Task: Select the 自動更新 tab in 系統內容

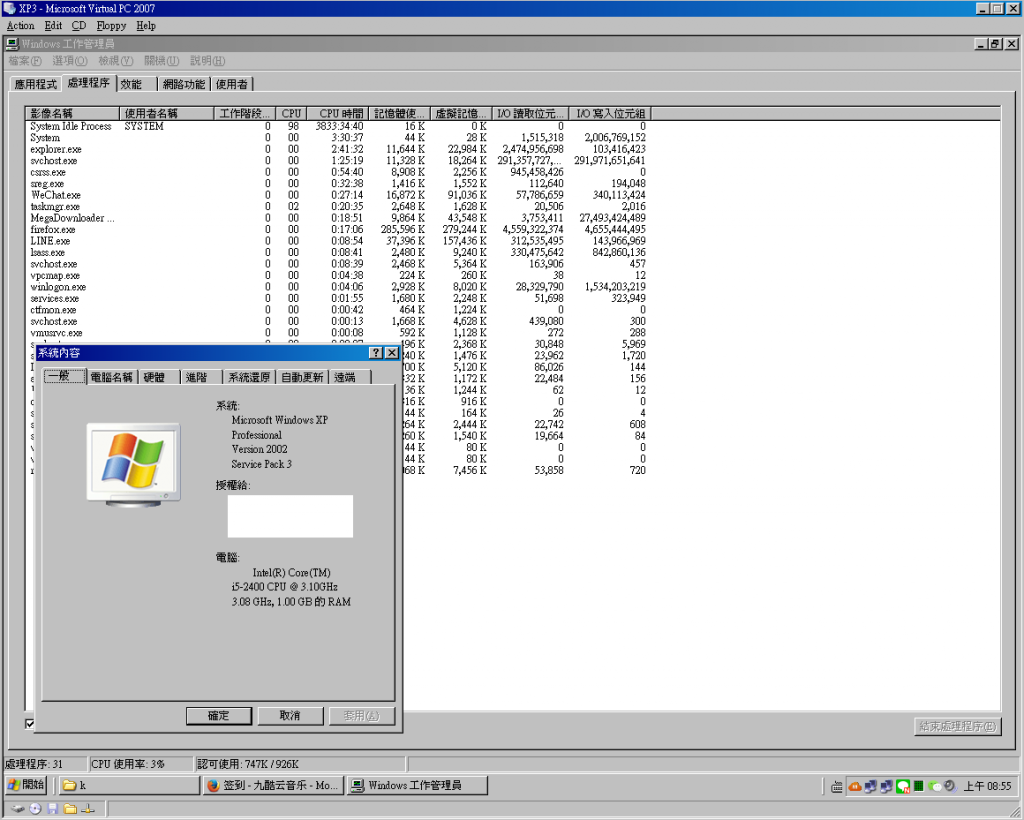Action: 302,377
